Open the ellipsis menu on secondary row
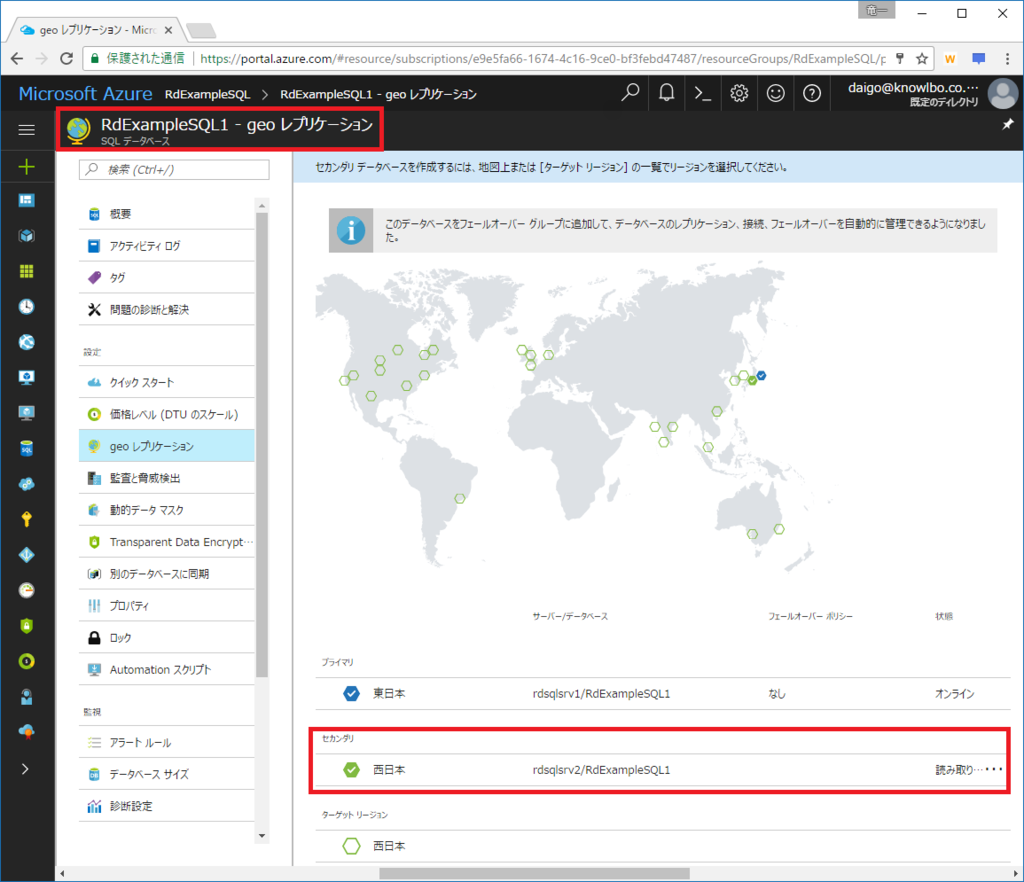The image size is (1024, 882). tap(994, 770)
